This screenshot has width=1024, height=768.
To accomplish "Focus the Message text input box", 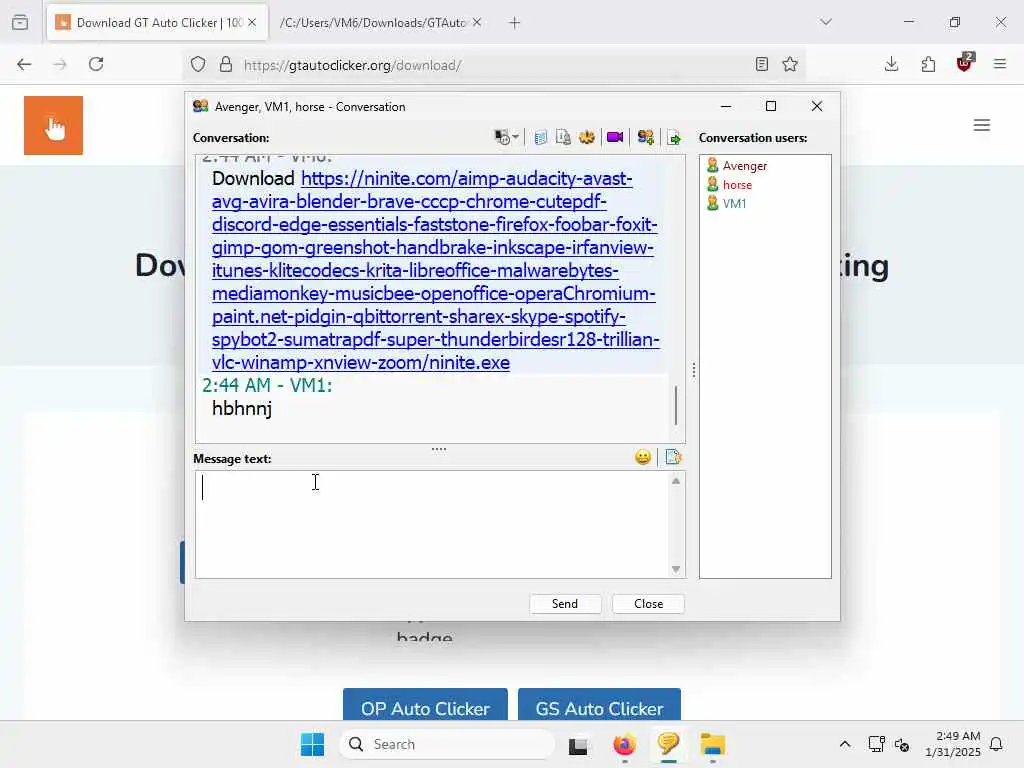I will click(432, 524).
